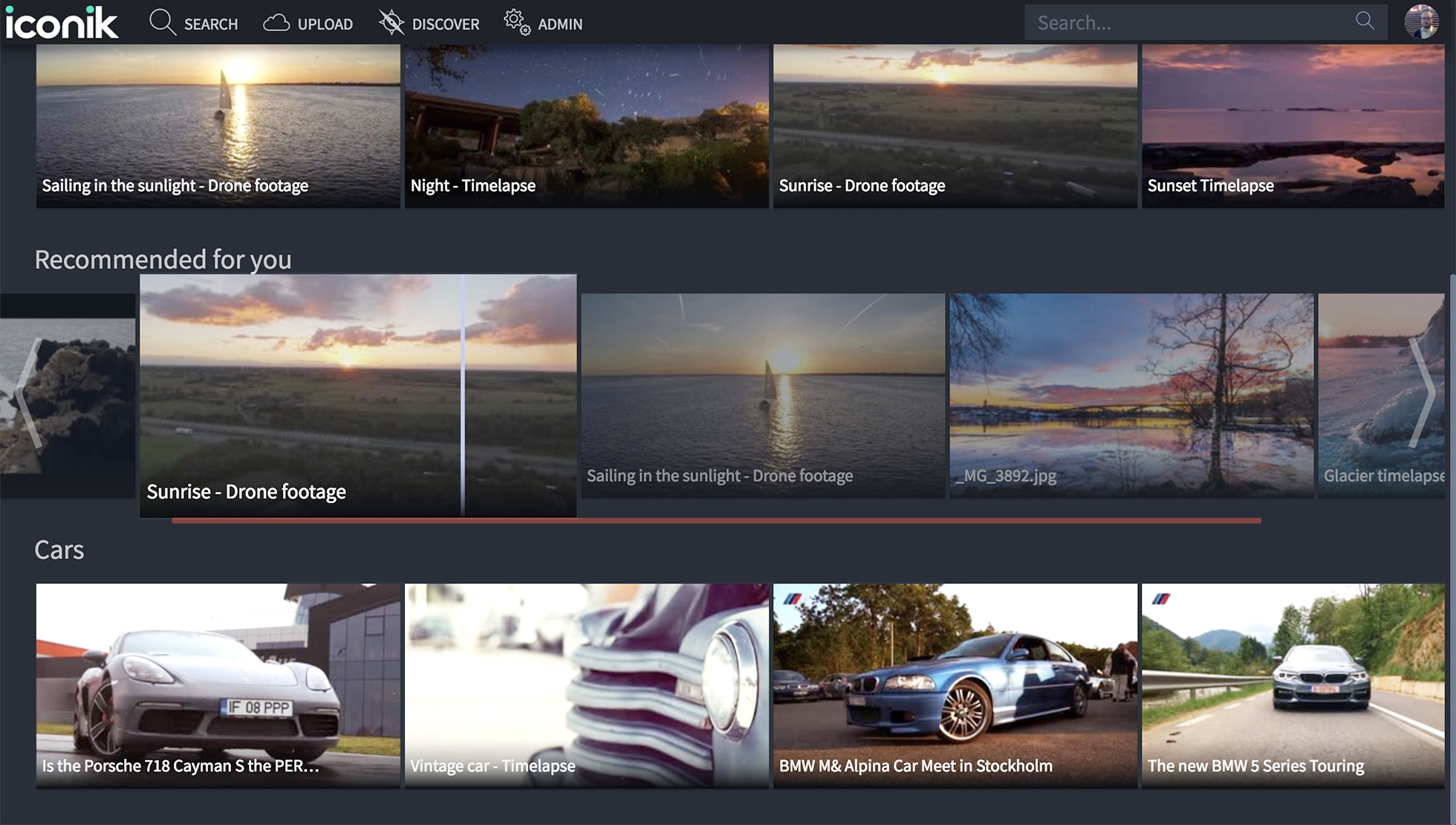Open the UPLOAD menu item
Image resolution: width=1456 pixels, height=825 pixels.
(x=308, y=24)
